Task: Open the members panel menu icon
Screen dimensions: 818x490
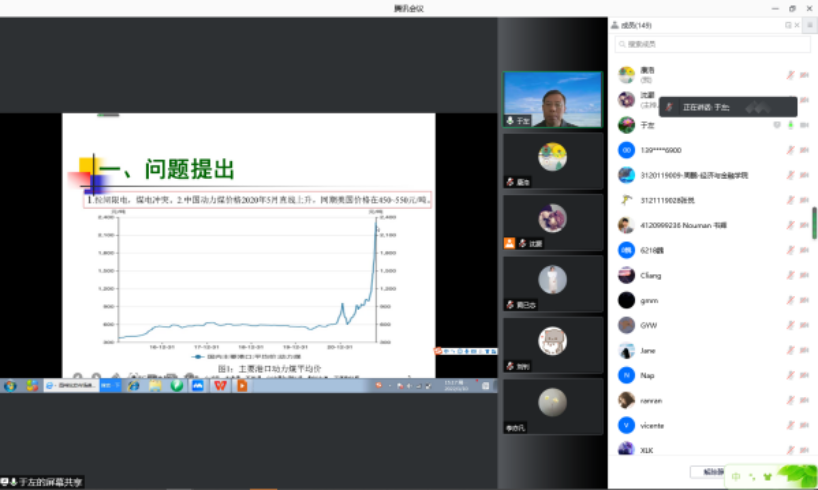Action: [808, 25]
